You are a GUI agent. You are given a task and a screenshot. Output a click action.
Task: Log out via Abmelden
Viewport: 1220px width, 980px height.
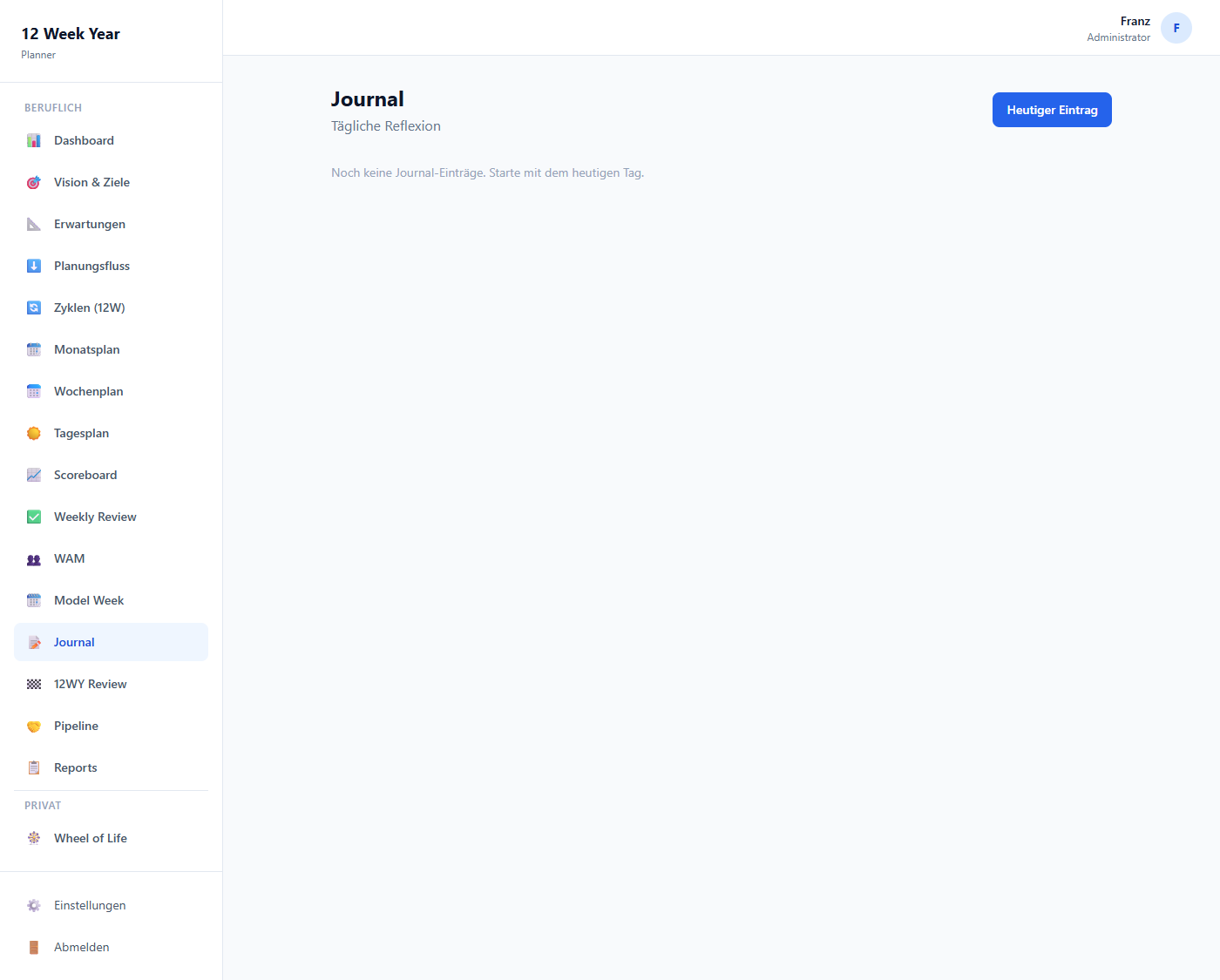click(x=81, y=948)
